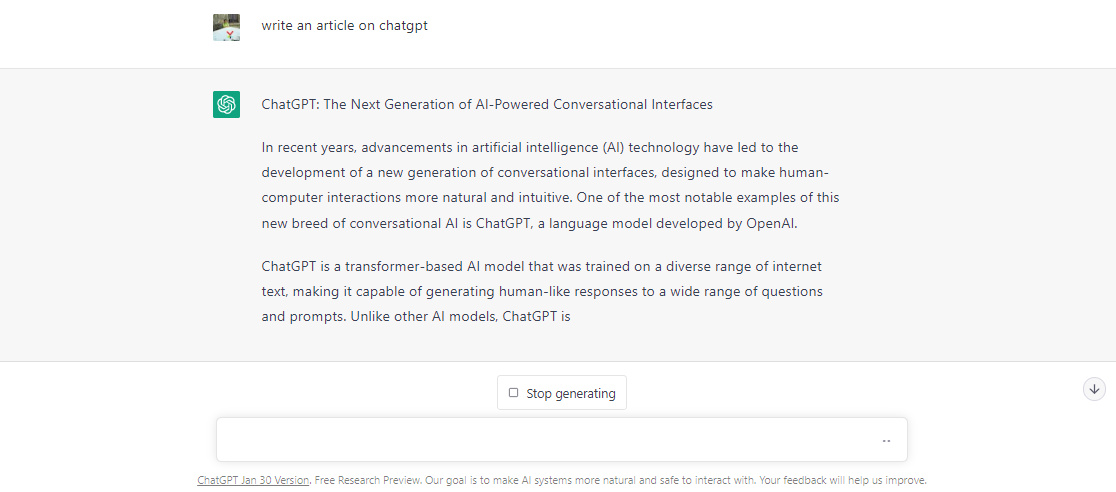Image resolution: width=1116 pixels, height=492 pixels.
Task: Click the user profile avatar picture
Action: pyautogui.click(x=226, y=27)
